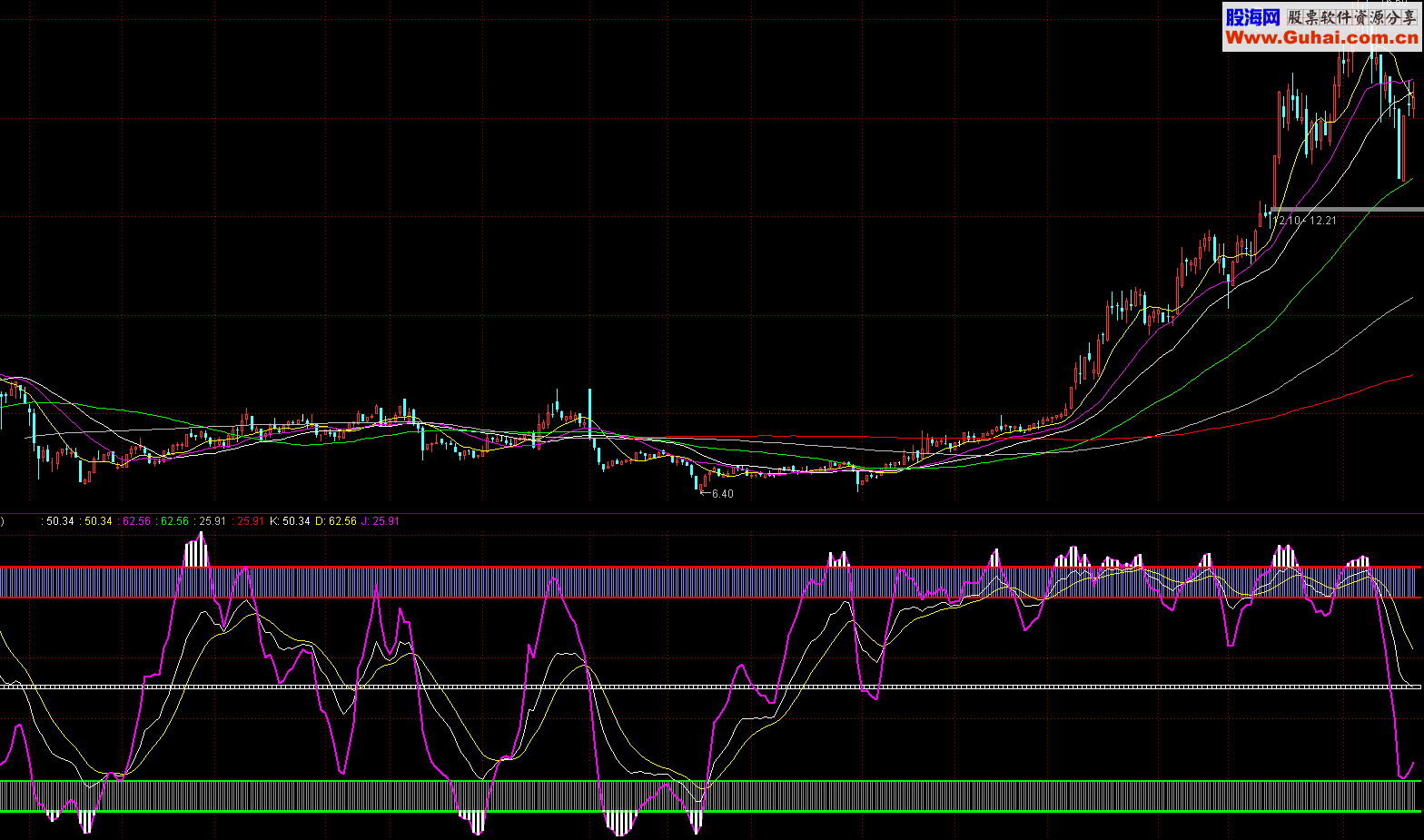
Task: Select the gray gap marker line above 12.10 - 12.21
Action: (1346, 210)
